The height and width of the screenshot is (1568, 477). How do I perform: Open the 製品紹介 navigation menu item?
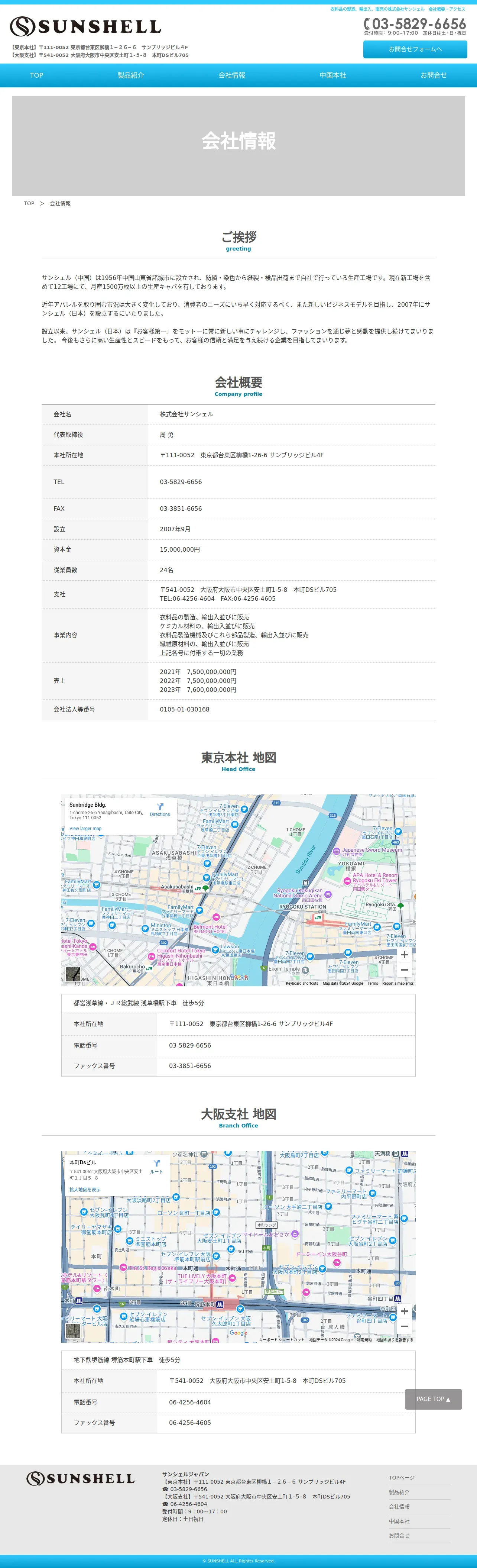(131, 75)
